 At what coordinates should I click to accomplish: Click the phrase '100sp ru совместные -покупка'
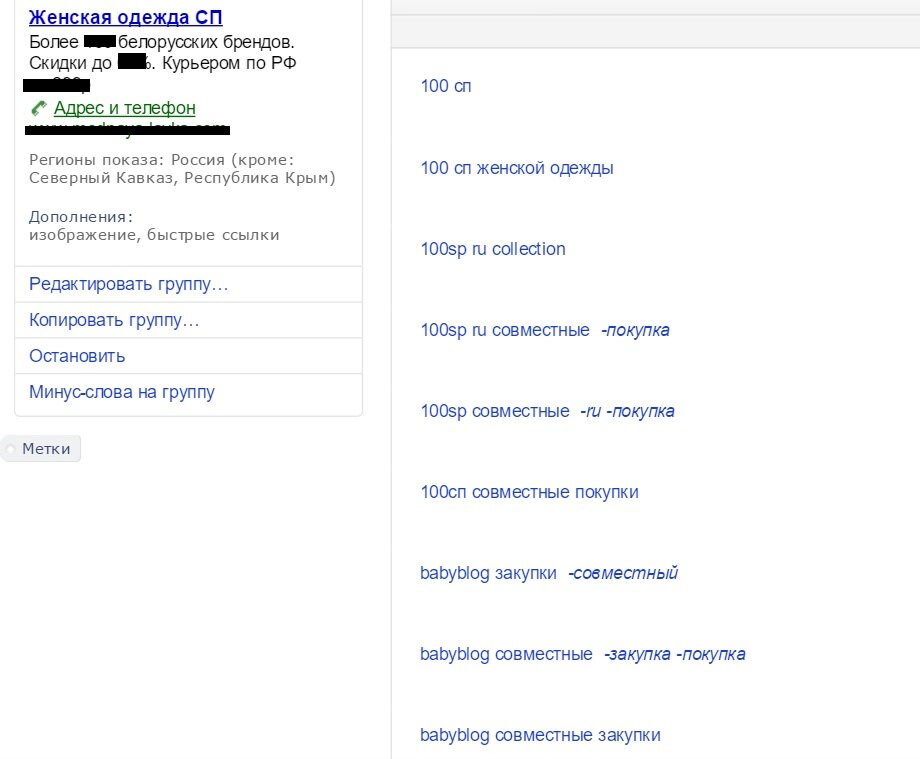(x=545, y=330)
